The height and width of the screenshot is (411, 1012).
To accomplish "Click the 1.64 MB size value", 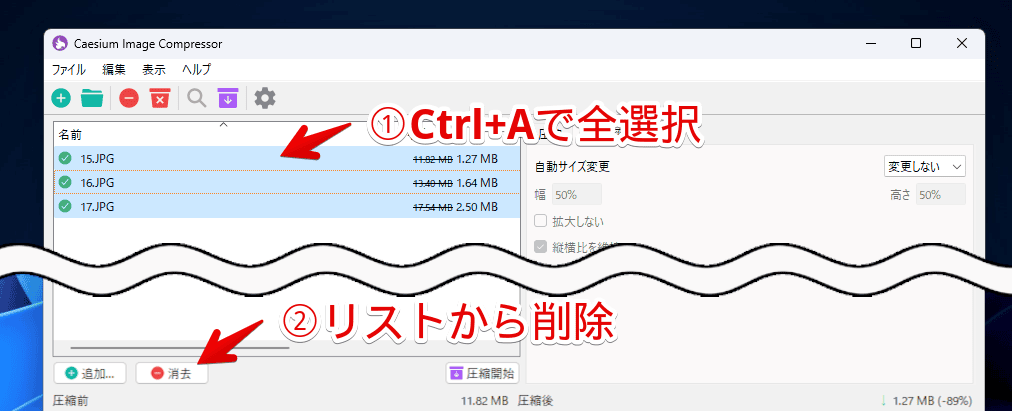I will point(476,183).
